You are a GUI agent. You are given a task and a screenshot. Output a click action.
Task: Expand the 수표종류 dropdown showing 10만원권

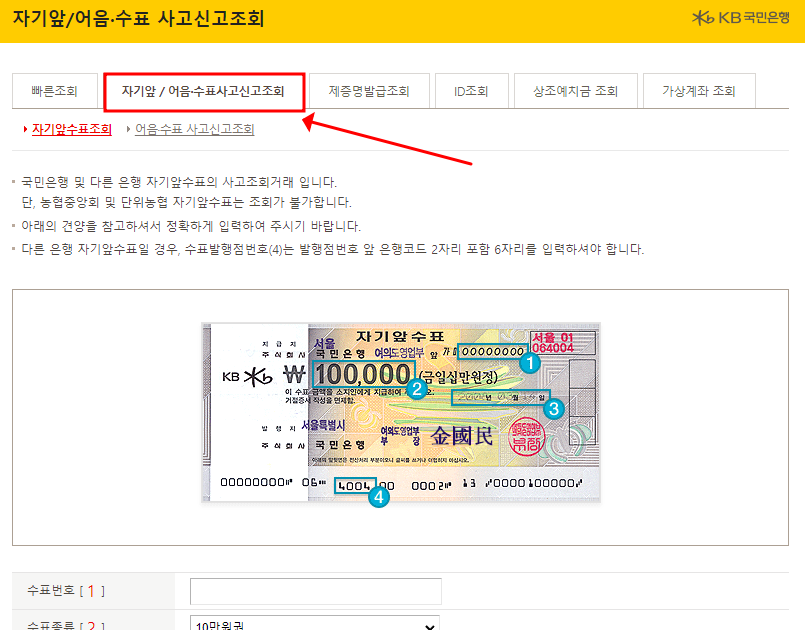coord(315,623)
